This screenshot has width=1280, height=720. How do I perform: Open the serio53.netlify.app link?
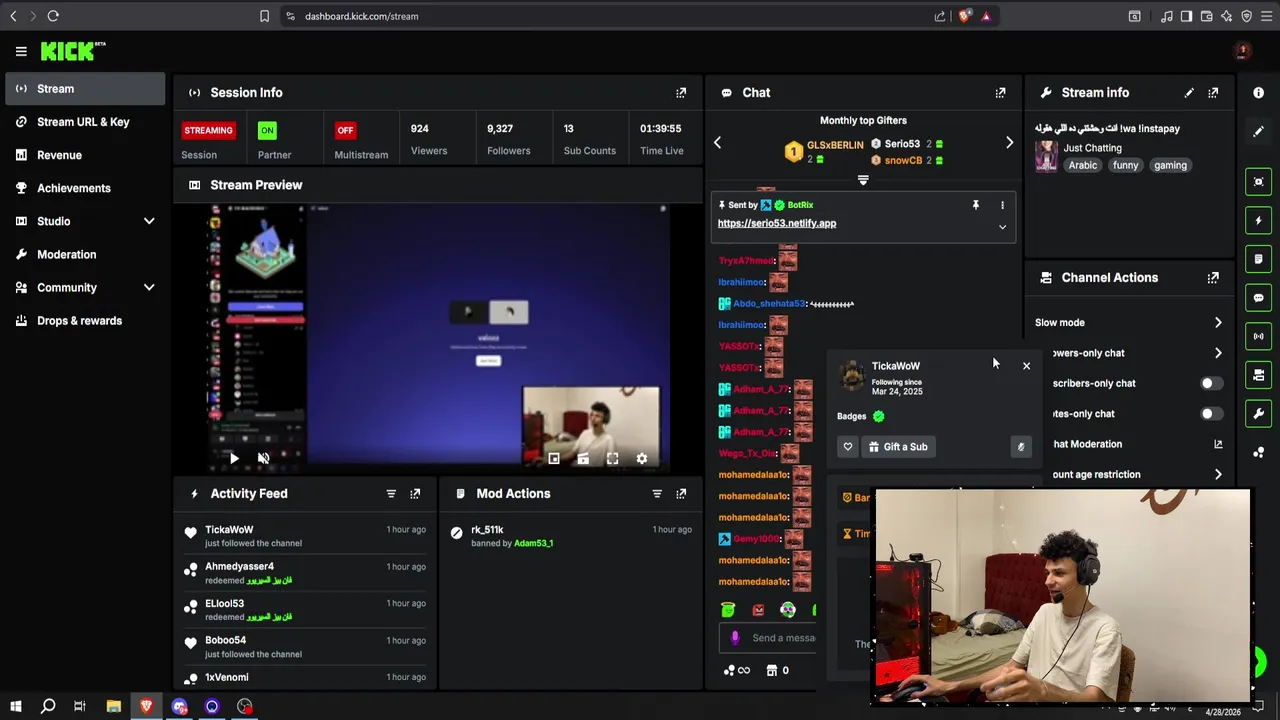(777, 224)
